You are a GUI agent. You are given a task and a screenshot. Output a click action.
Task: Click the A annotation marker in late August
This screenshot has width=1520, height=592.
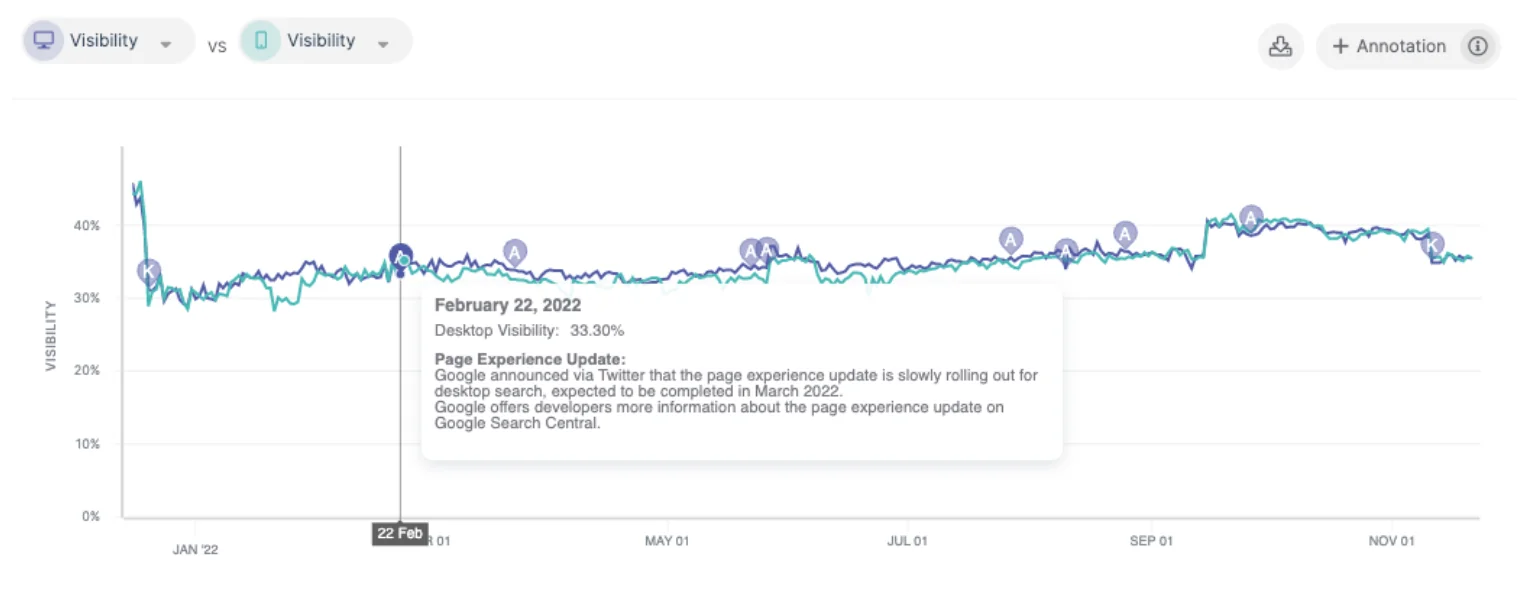click(1125, 234)
